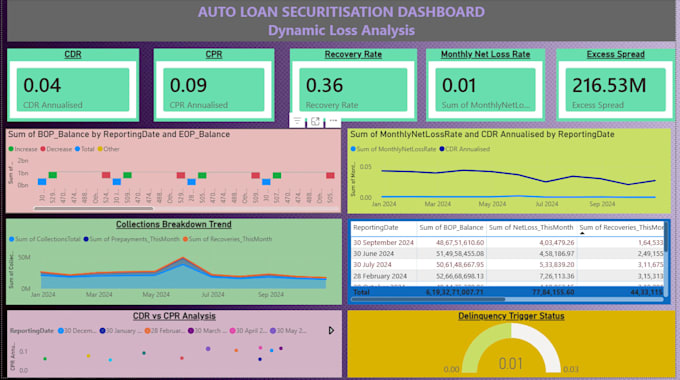Click the Total row net loss 77,84,155.60
680x380 pixels.
point(553,292)
